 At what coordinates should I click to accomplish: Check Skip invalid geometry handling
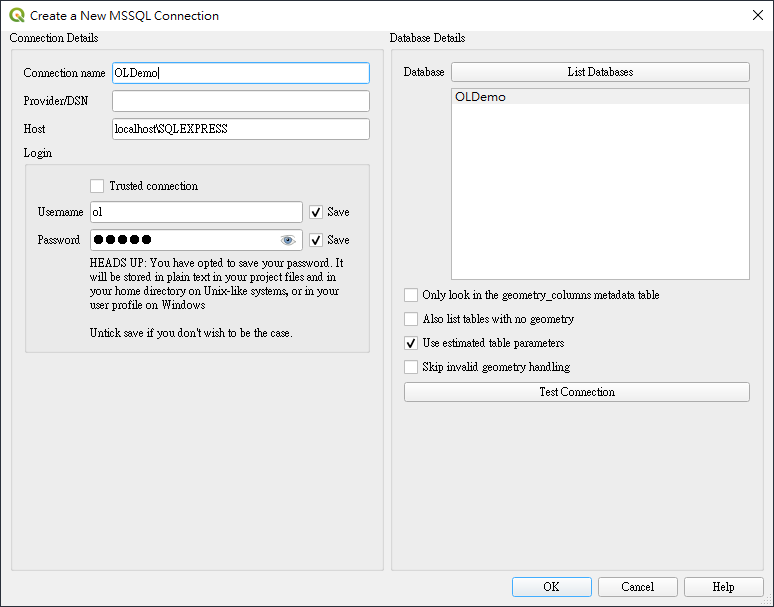click(411, 367)
